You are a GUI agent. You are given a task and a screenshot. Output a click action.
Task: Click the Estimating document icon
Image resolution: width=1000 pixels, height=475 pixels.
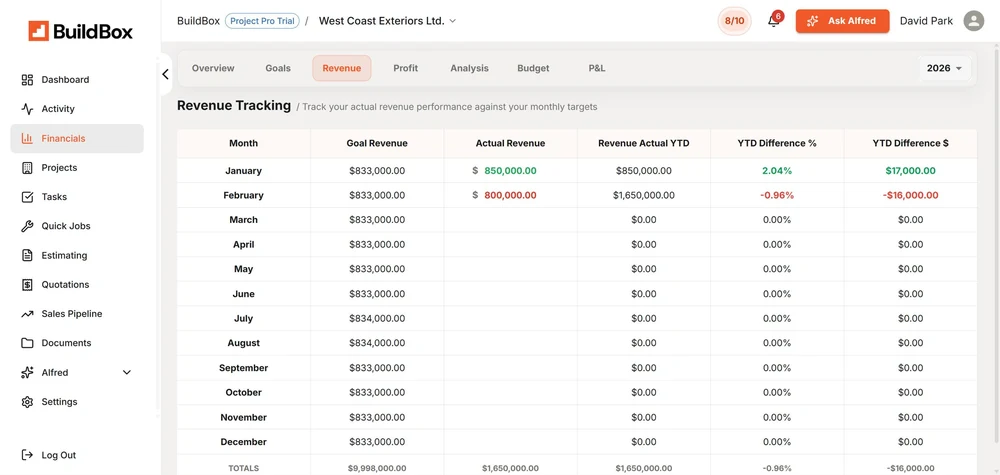[x=27, y=256]
